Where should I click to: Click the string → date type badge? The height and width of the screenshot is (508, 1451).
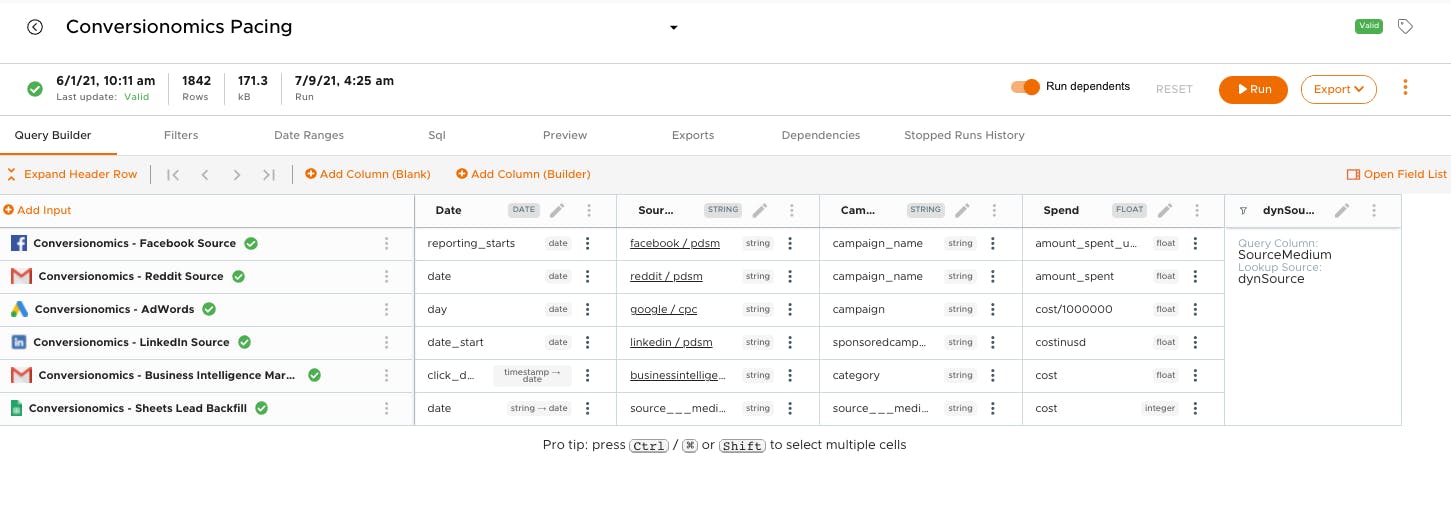(x=539, y=408)
